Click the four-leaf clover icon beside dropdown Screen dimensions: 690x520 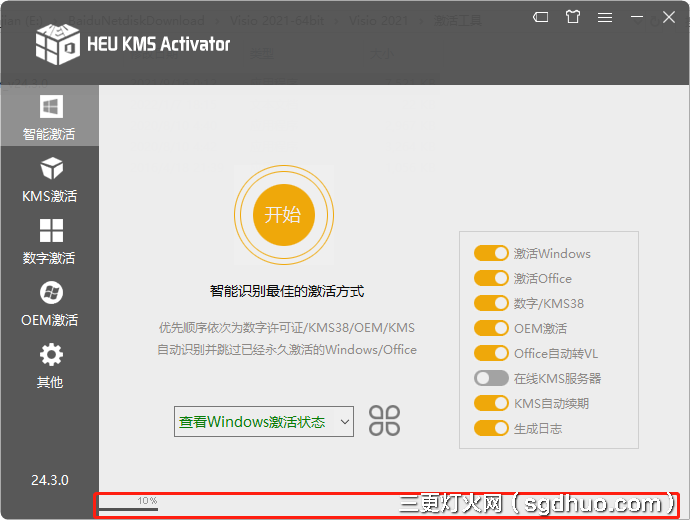(384, 421)
